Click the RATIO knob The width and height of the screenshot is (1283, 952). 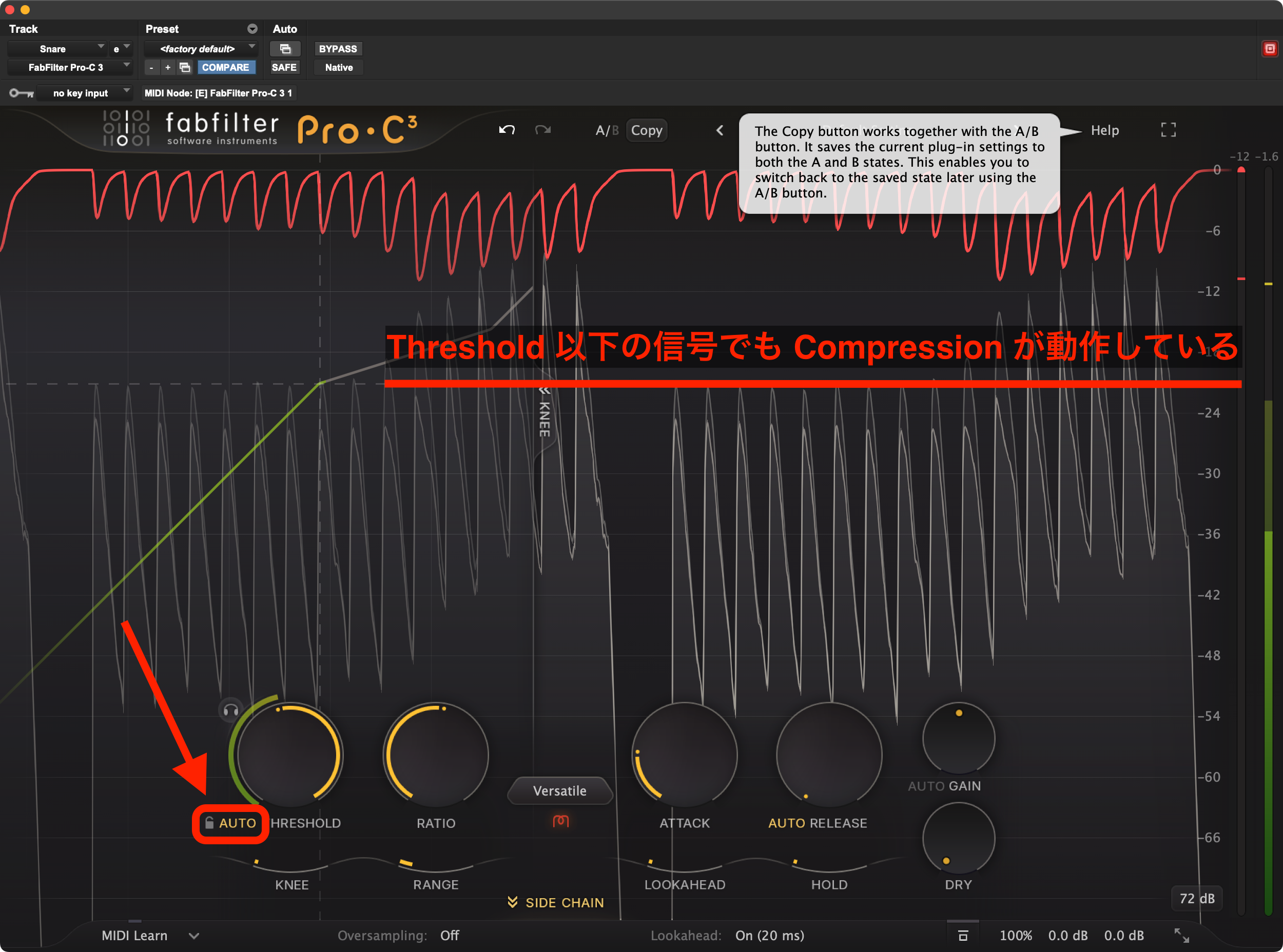436,755
